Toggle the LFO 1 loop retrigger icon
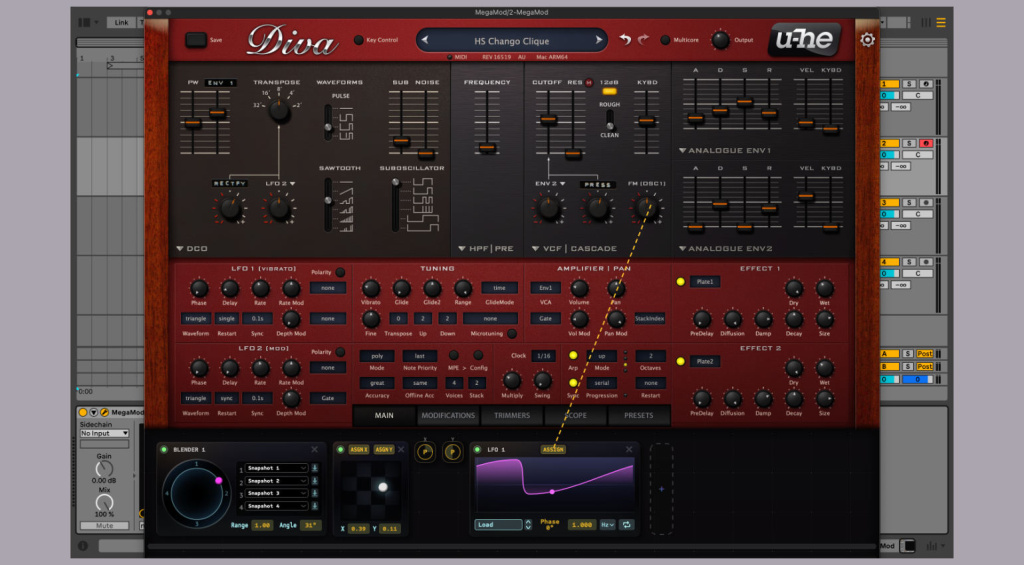 click(x=626, y=525)
